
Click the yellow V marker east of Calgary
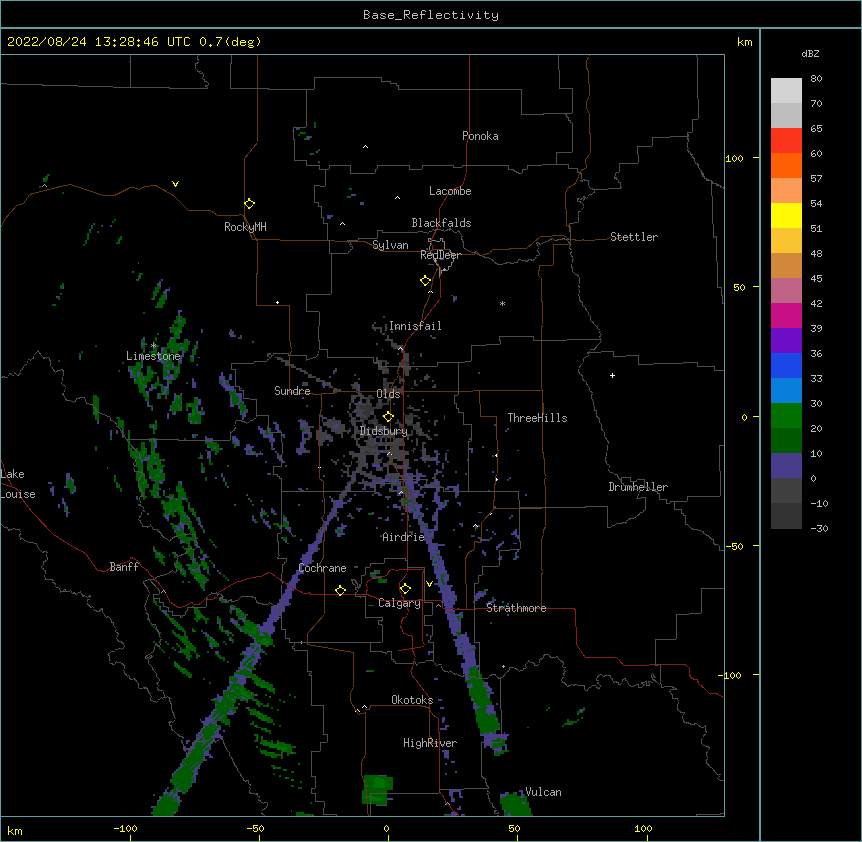coord(429,584)
